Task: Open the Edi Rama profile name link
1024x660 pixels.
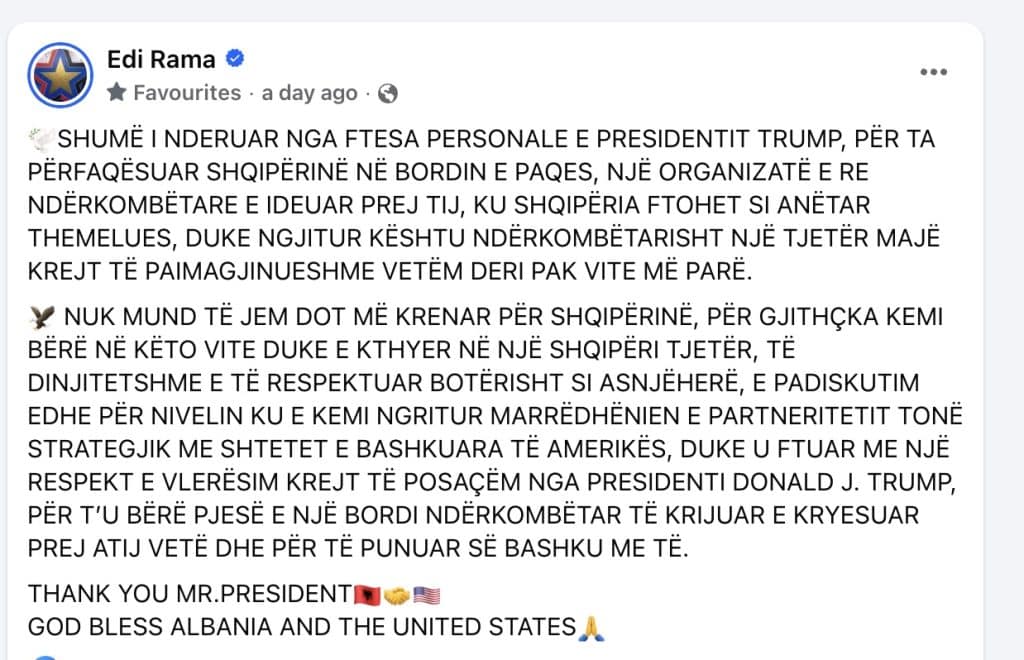Action: tap(160, 60)
